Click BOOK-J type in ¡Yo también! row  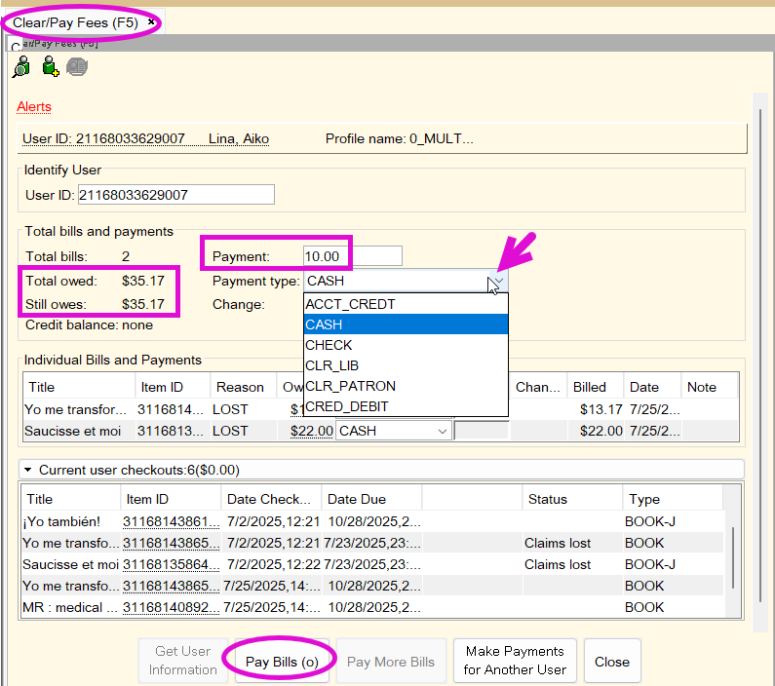click(650, 521)
